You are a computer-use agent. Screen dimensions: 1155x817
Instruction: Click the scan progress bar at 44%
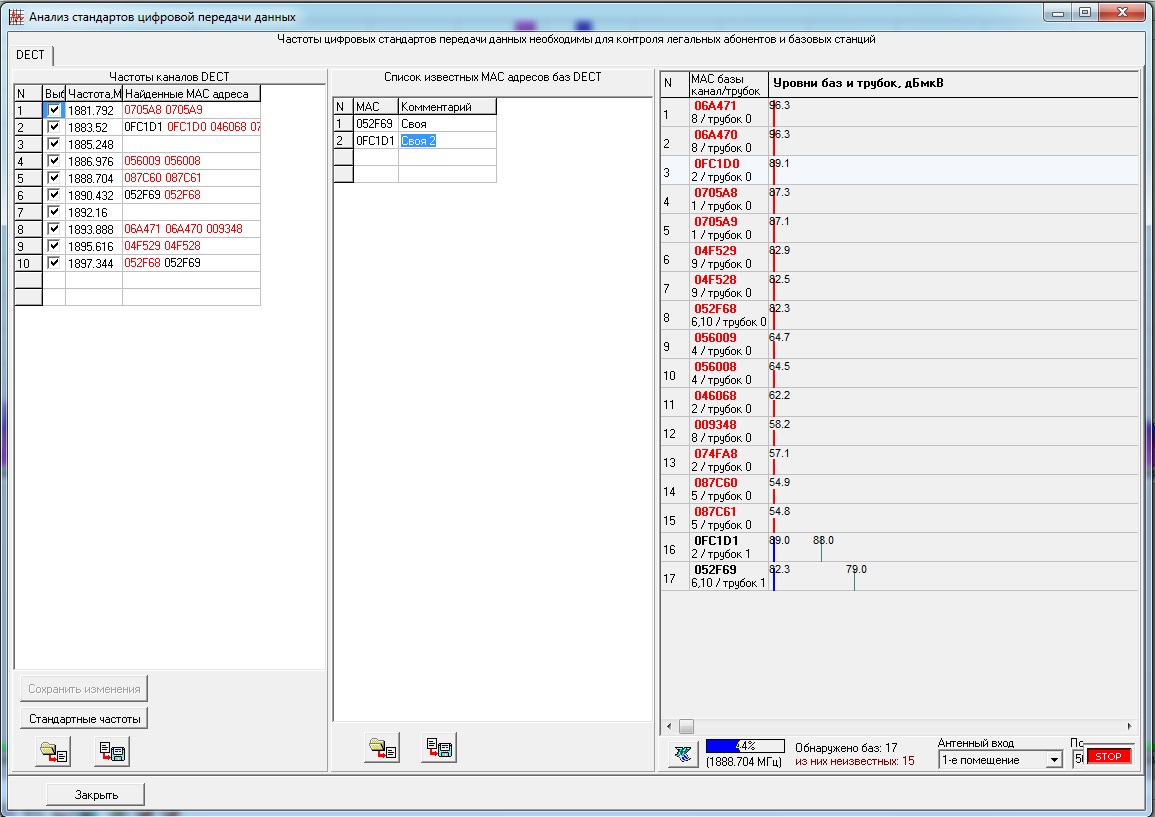[745, 746]
